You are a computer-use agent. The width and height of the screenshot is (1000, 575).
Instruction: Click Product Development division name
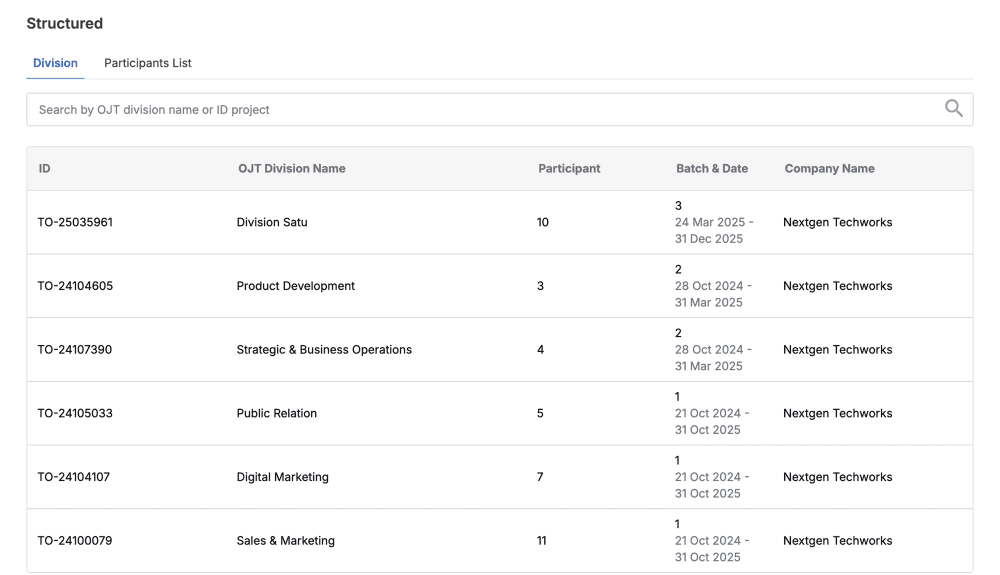(295, 286)
